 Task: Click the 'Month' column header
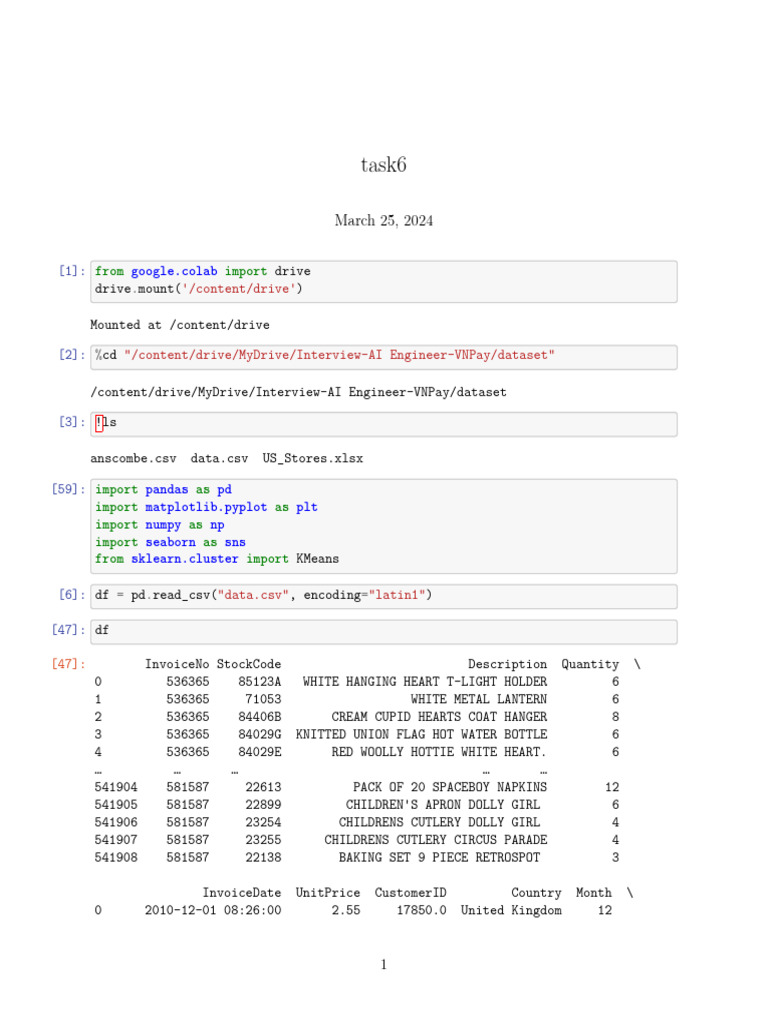click(594, 893)
